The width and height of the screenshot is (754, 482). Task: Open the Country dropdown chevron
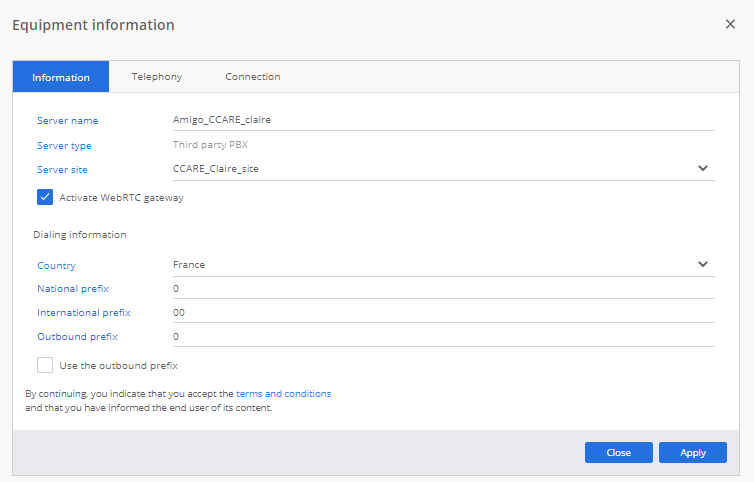tap(702, 265)
